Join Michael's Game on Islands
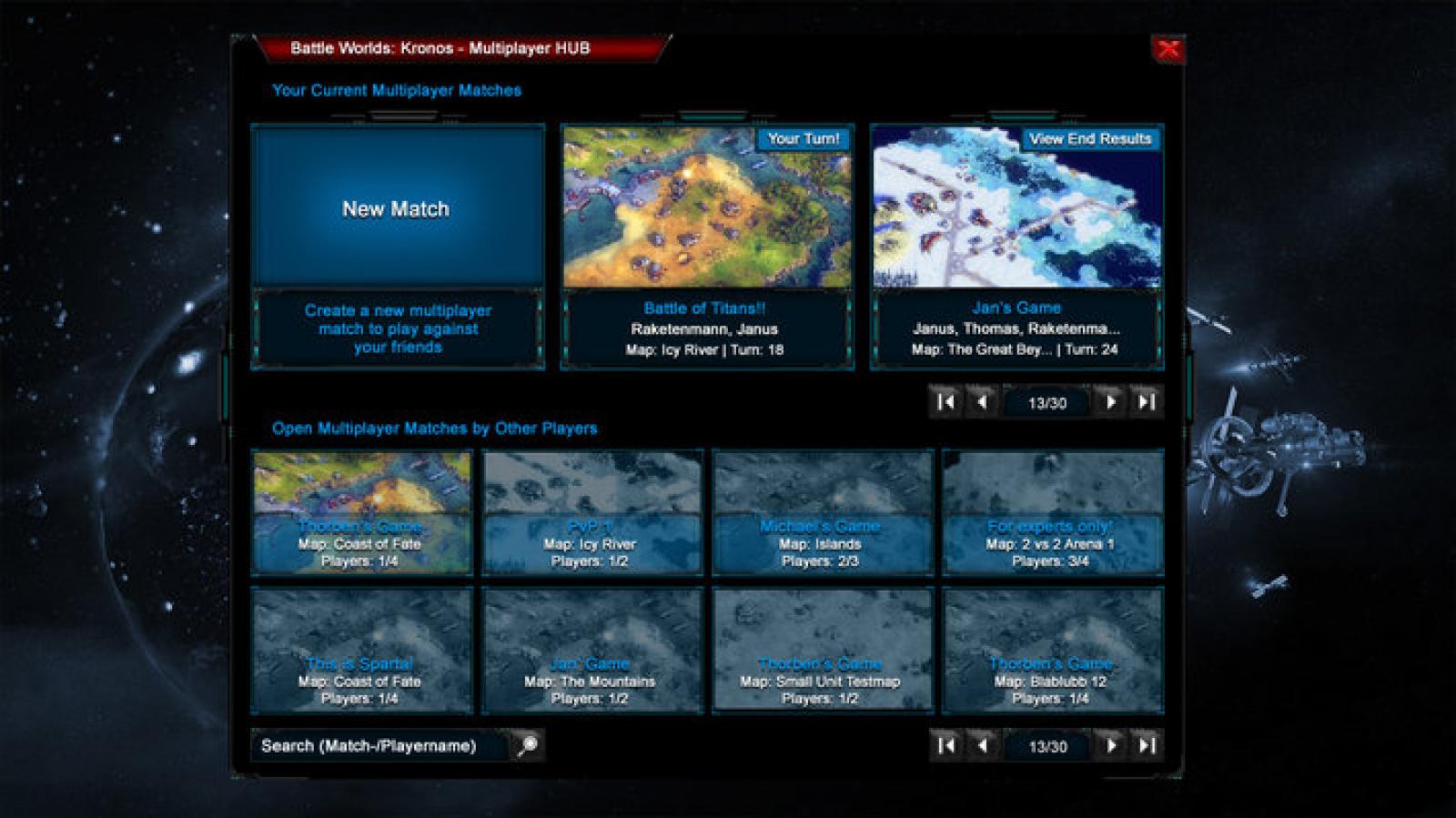 (x=823, y=512)
